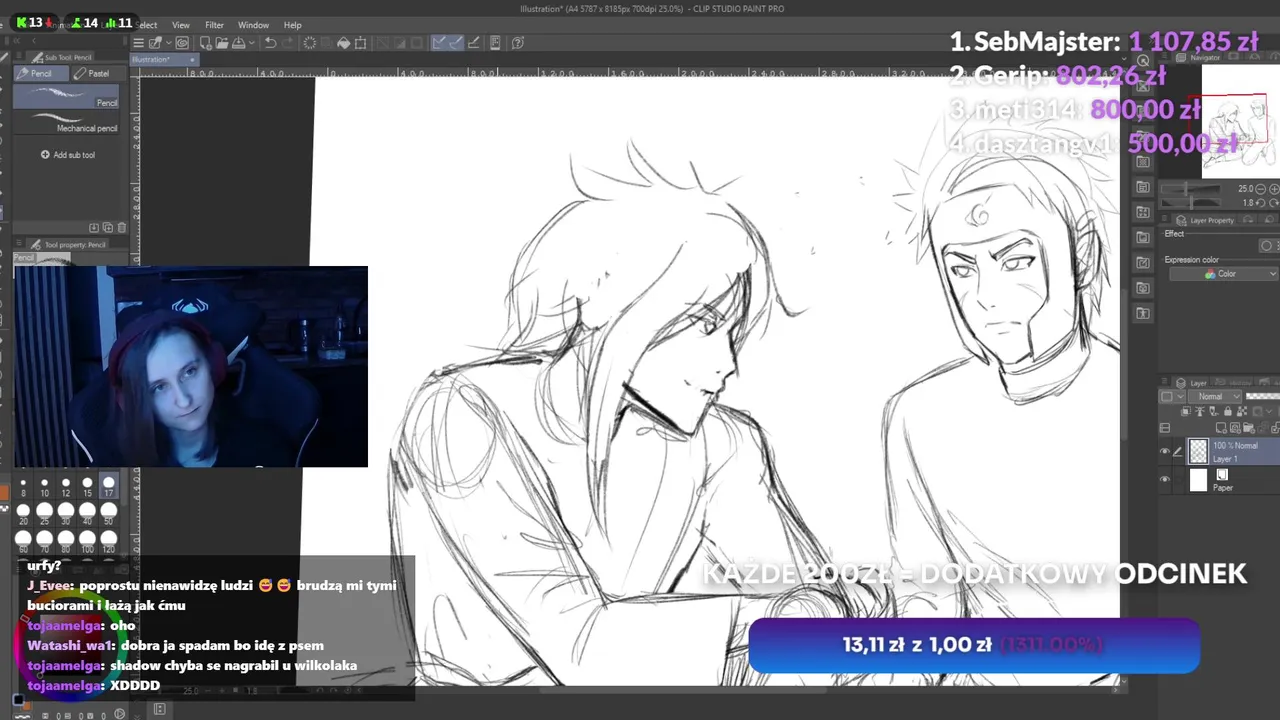
Task: Open the Sub Tool panel menu icon
Action: pyautogui.click(x=19, y=57)
